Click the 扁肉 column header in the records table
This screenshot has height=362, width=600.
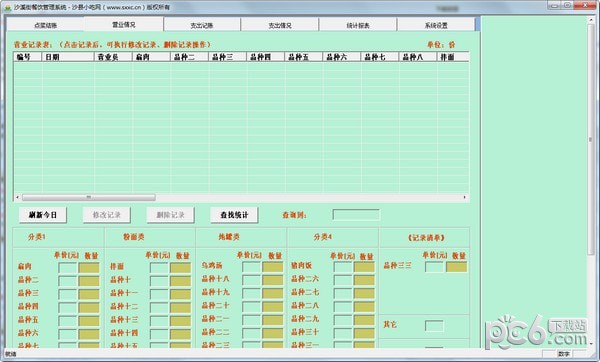(152, 57)
